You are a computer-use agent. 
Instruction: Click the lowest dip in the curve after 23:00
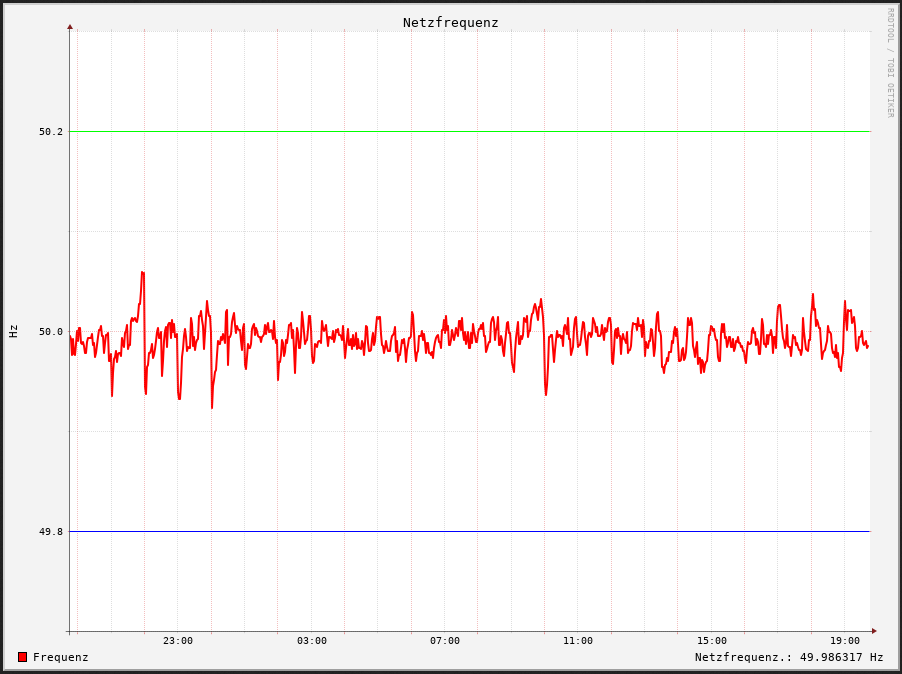[x=212, y=407]
